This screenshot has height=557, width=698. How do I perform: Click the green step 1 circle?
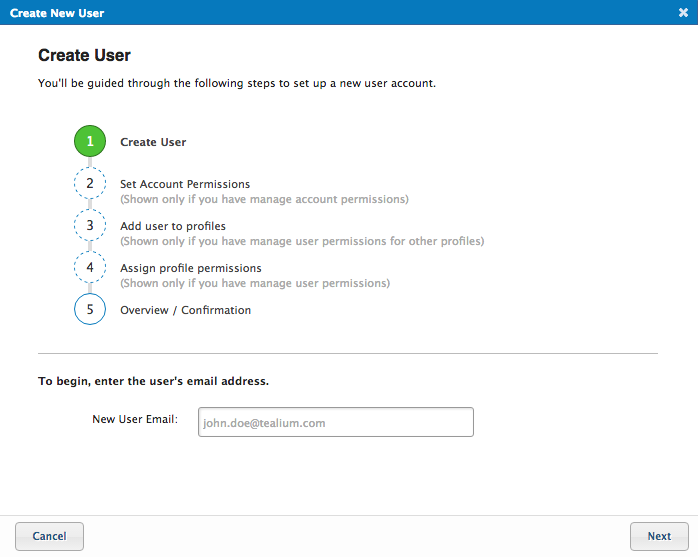coord(90,142)
